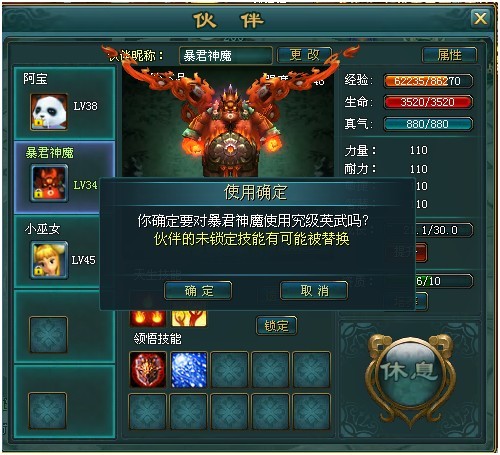Image resolution: width=500 pixels, height=455 pixels.
Task: Select the 暴君神魔 demon portrait icon
Action: 49,183
